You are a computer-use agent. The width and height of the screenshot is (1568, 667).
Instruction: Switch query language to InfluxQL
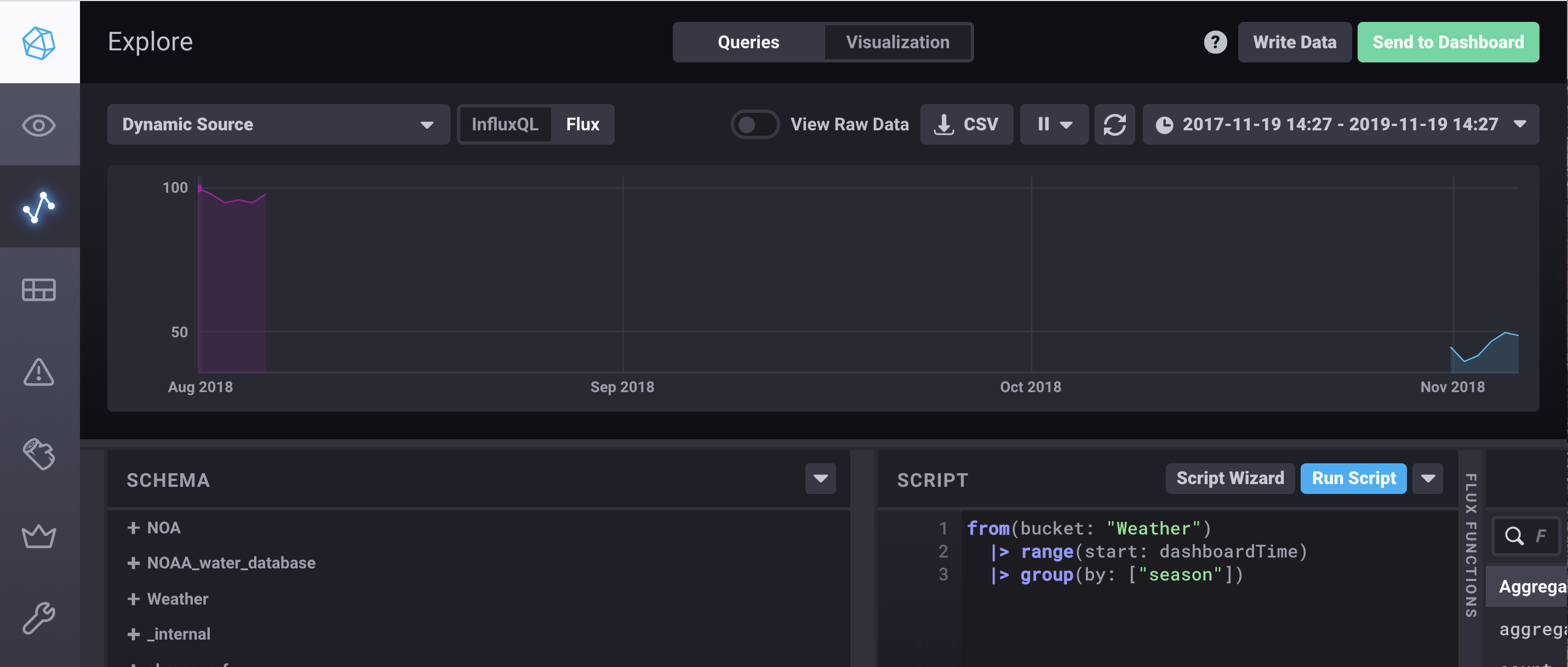click(x=506, y=124)
